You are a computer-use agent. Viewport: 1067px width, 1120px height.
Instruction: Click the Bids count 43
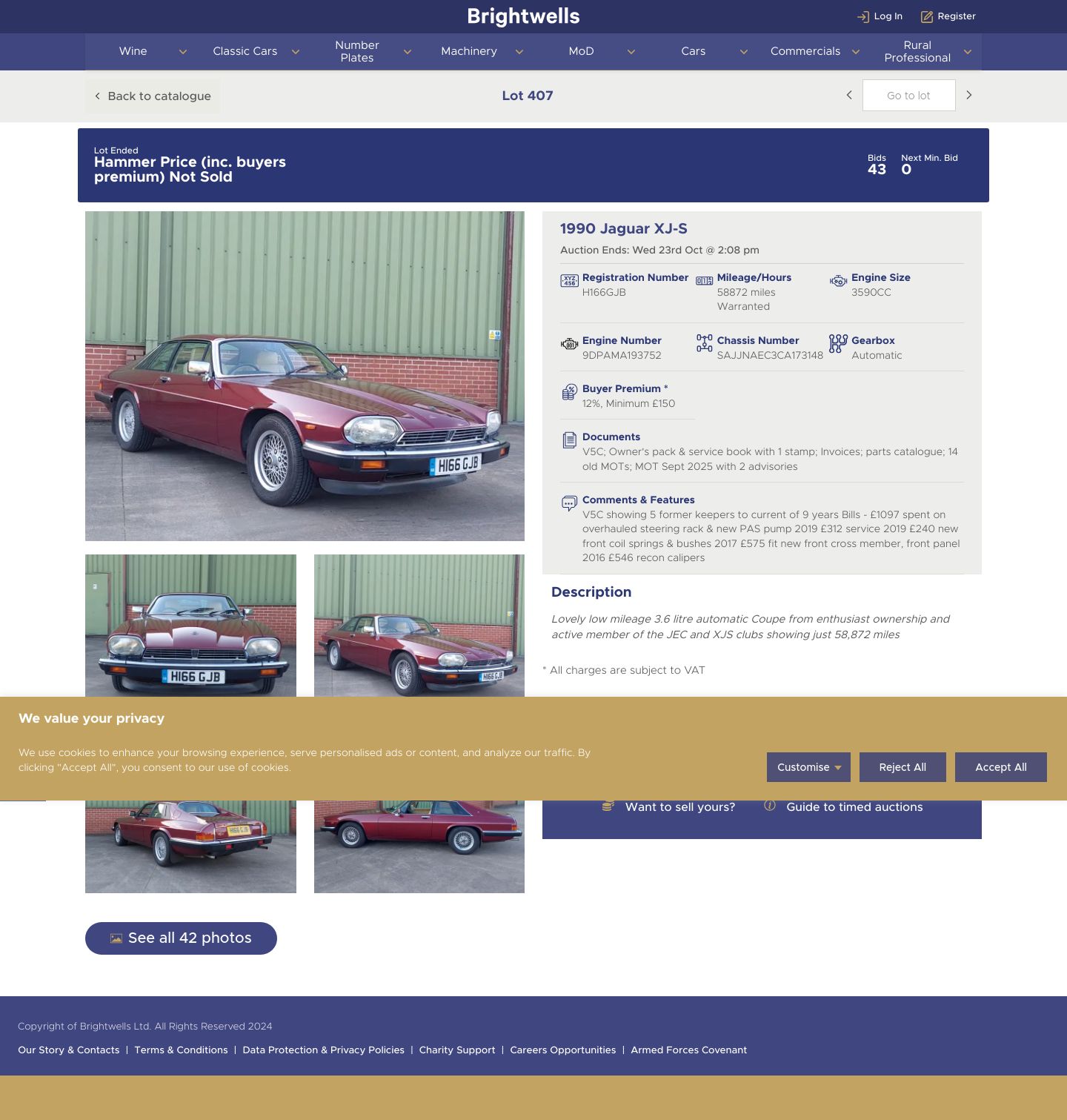[x=877, y=170]
